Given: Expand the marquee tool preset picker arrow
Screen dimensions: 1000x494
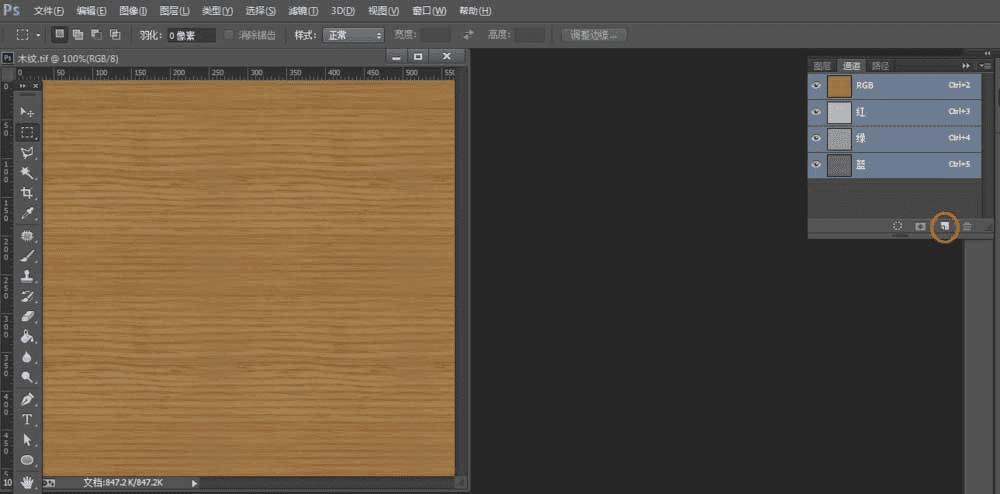Looking at the screenshot, I should coord(39,35).
